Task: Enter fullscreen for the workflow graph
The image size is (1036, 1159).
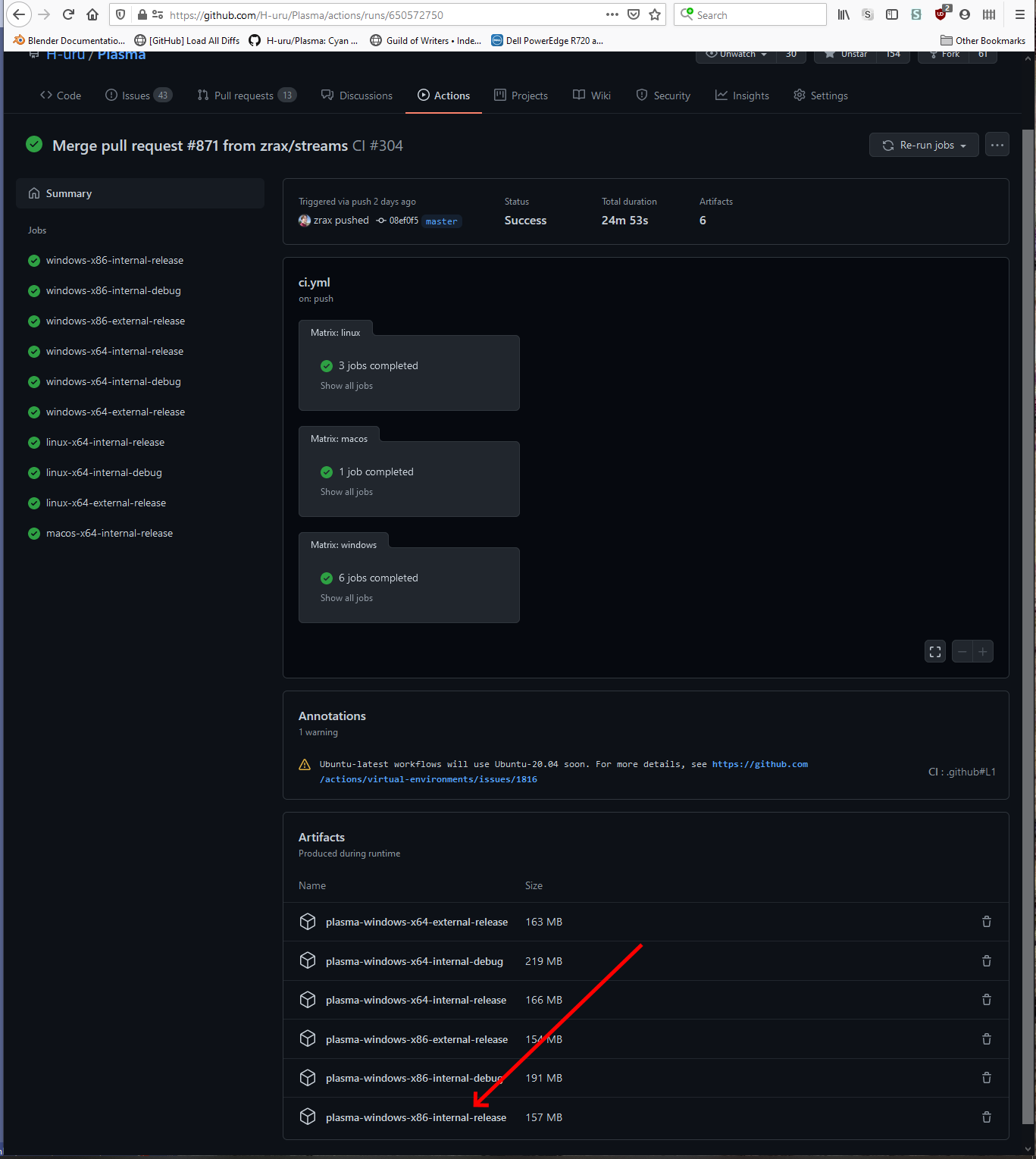Action: click(935, 651)
